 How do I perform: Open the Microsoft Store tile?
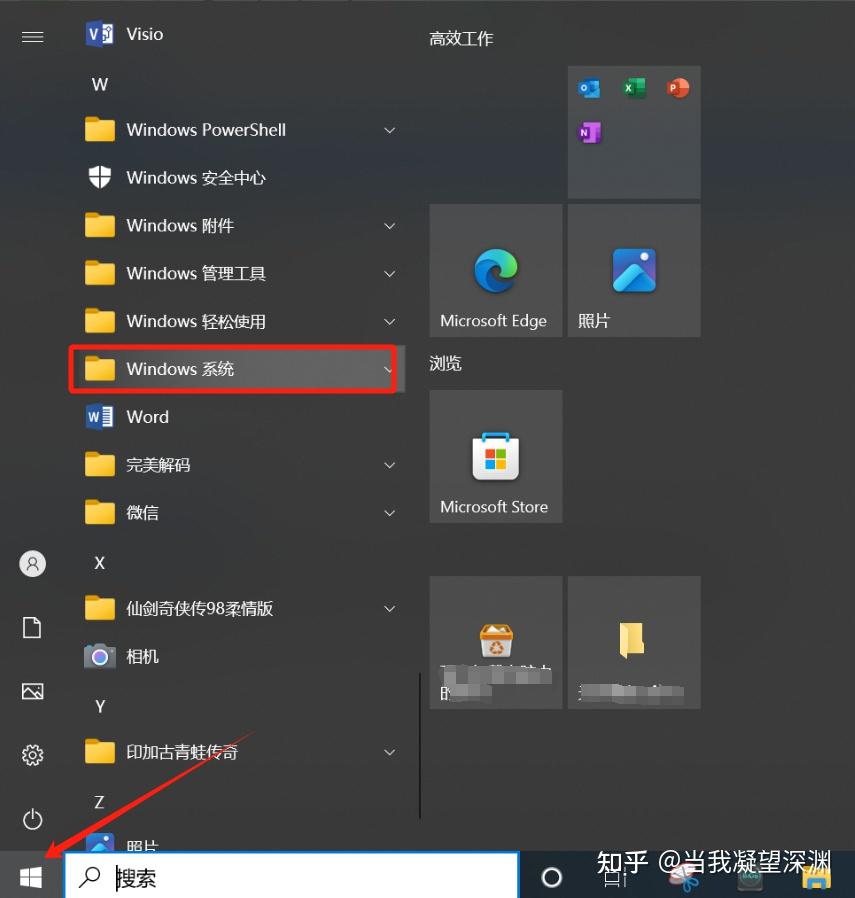point(496,456)
